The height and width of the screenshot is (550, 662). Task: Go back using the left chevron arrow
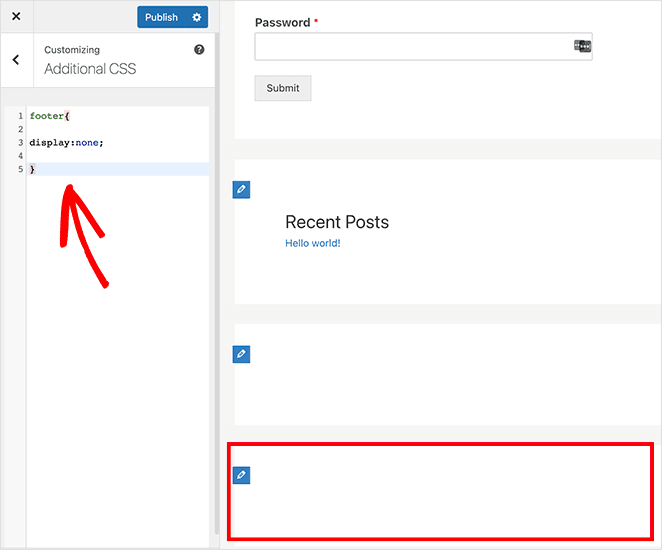[16, 60]
